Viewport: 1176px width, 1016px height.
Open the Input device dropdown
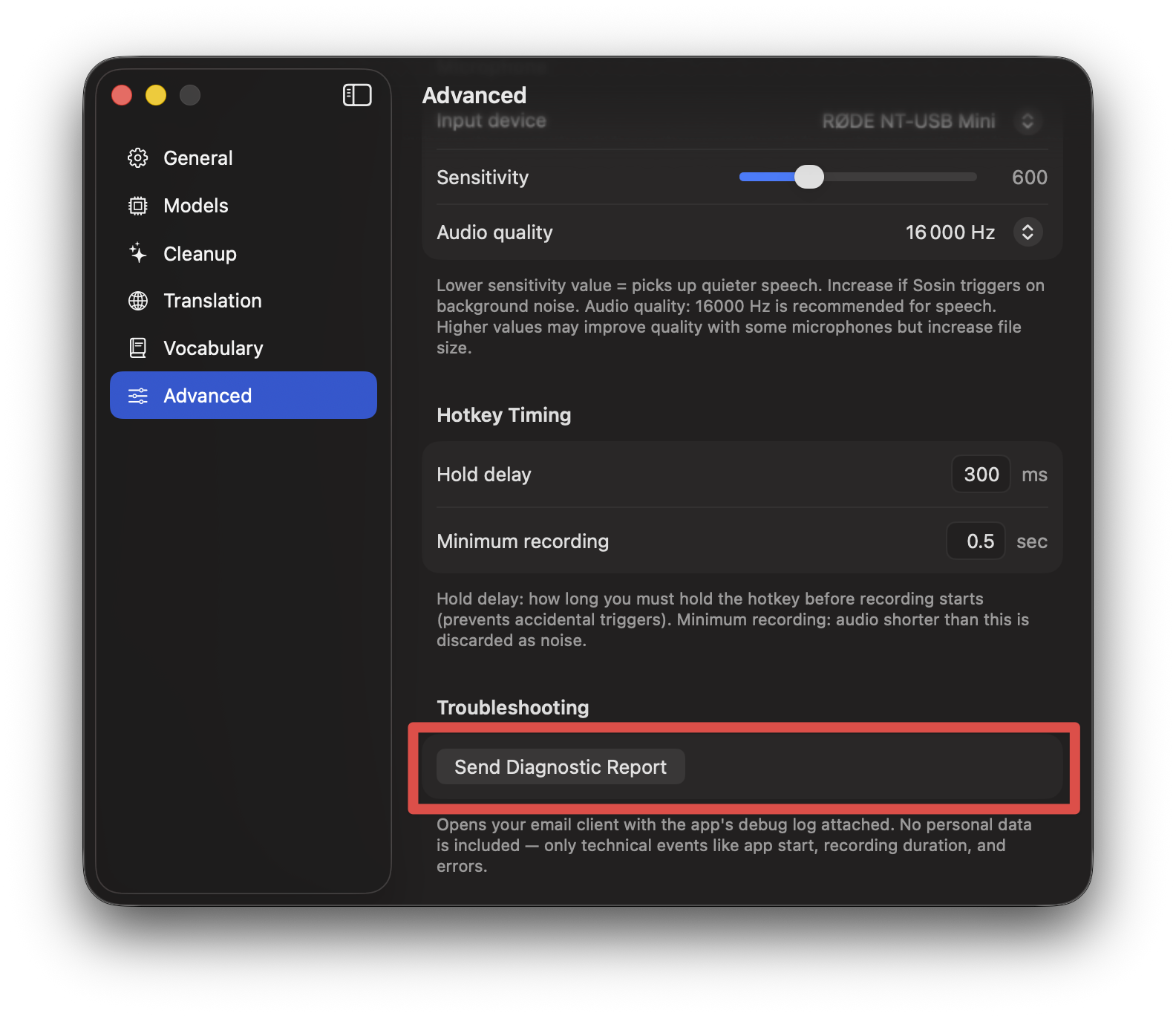(x=1028, y=121)
